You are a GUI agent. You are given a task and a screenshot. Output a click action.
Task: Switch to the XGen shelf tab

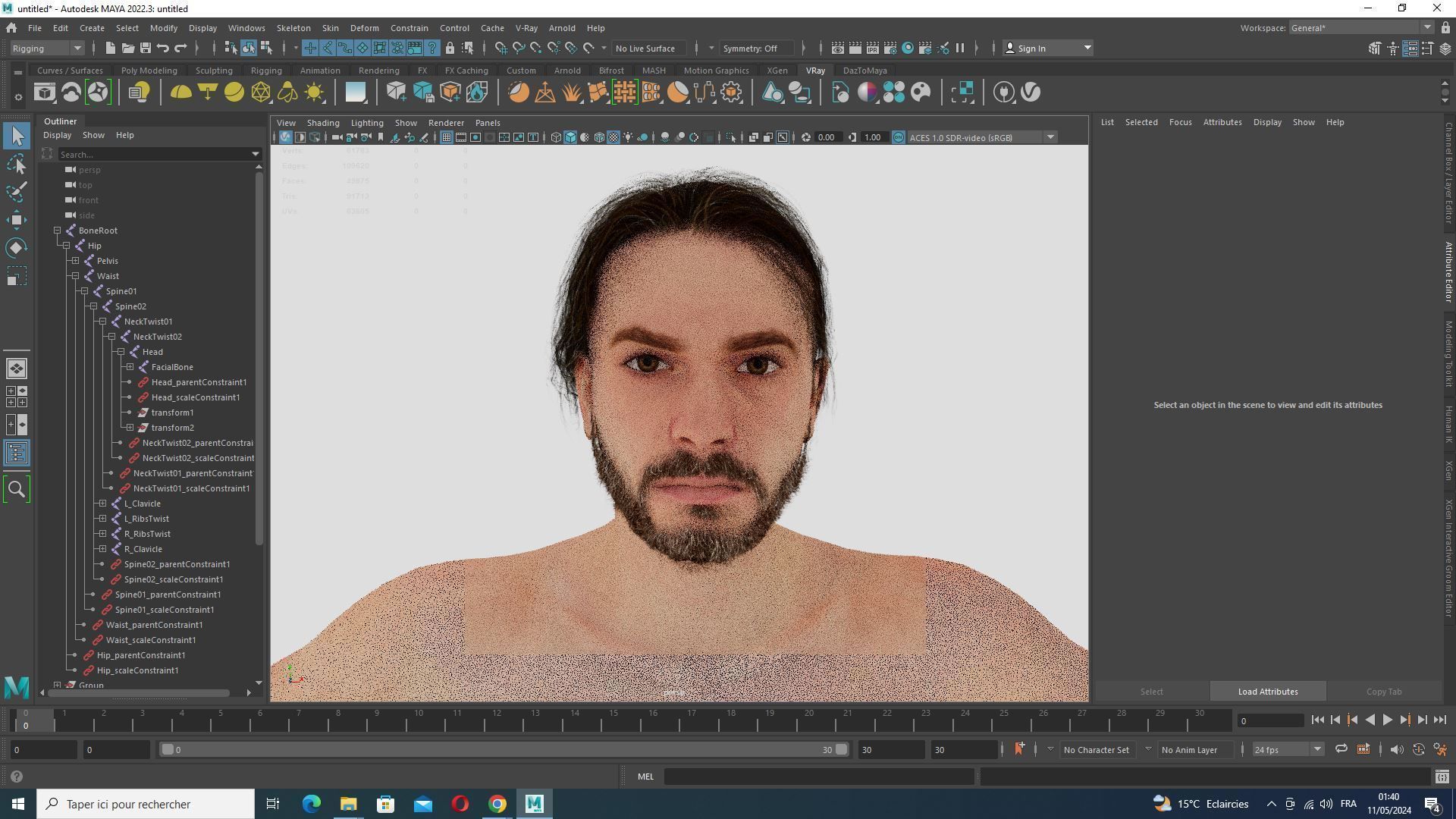click(777, 71)
